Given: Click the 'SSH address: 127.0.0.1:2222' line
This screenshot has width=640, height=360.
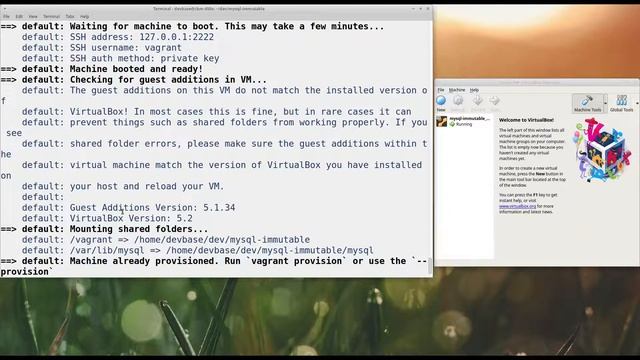Looking at the screenshot, I should pos(118,37).
